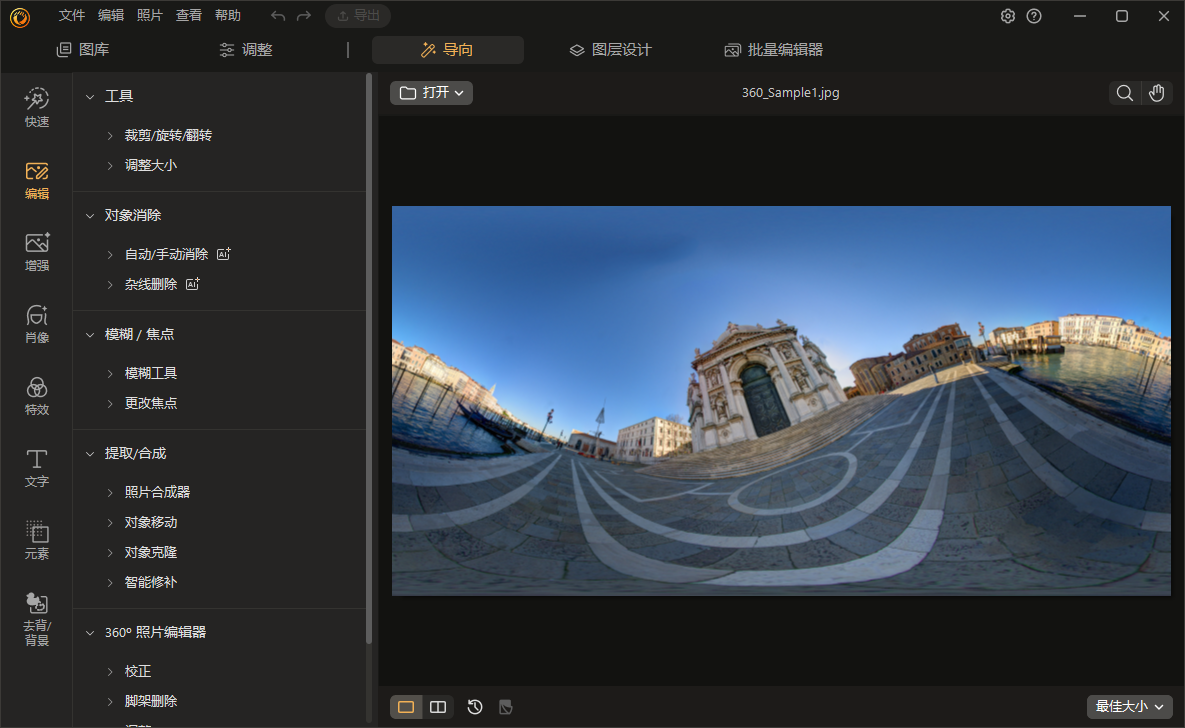
Task: Open the settings gear icon
Action: (1007, 16)
